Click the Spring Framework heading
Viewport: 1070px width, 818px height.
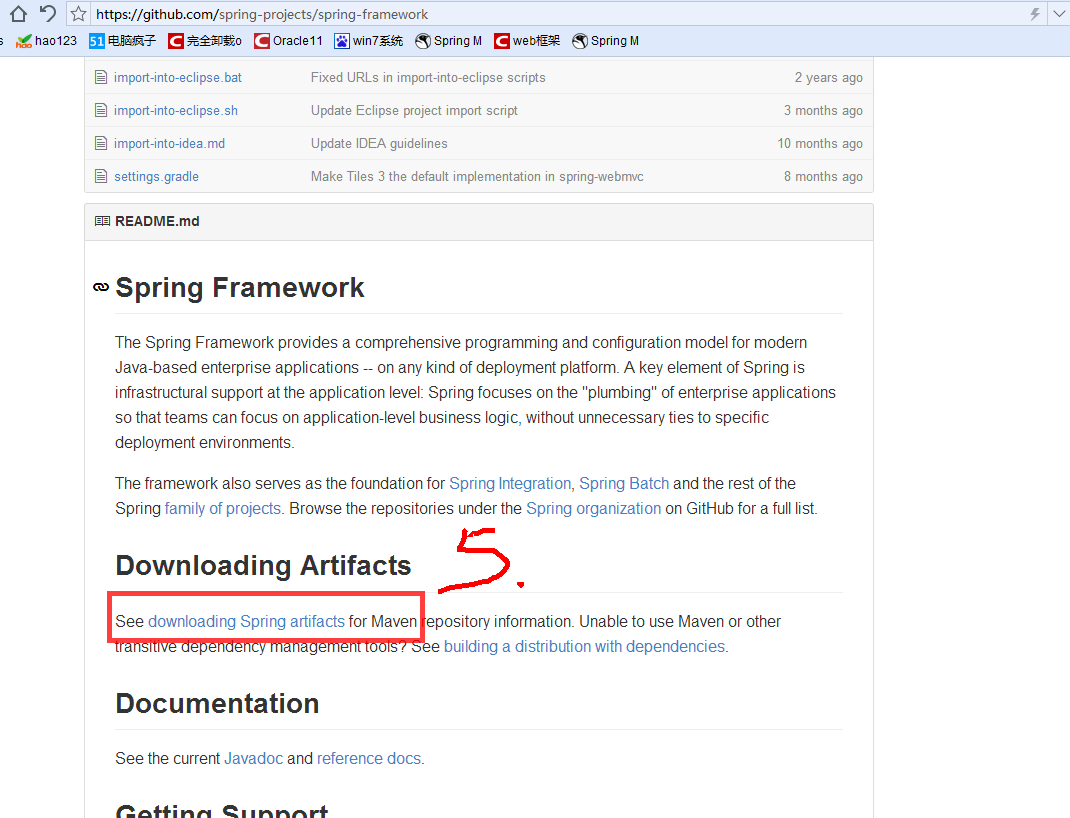[x=240, y=287]
